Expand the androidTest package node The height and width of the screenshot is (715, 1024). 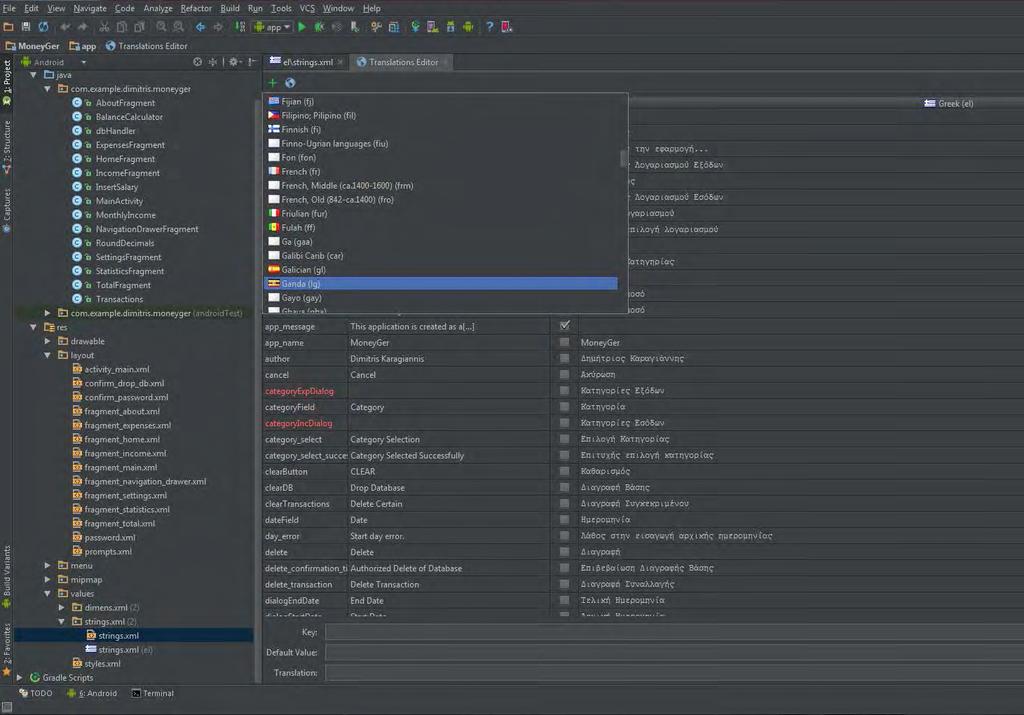[x=48, y=313]
